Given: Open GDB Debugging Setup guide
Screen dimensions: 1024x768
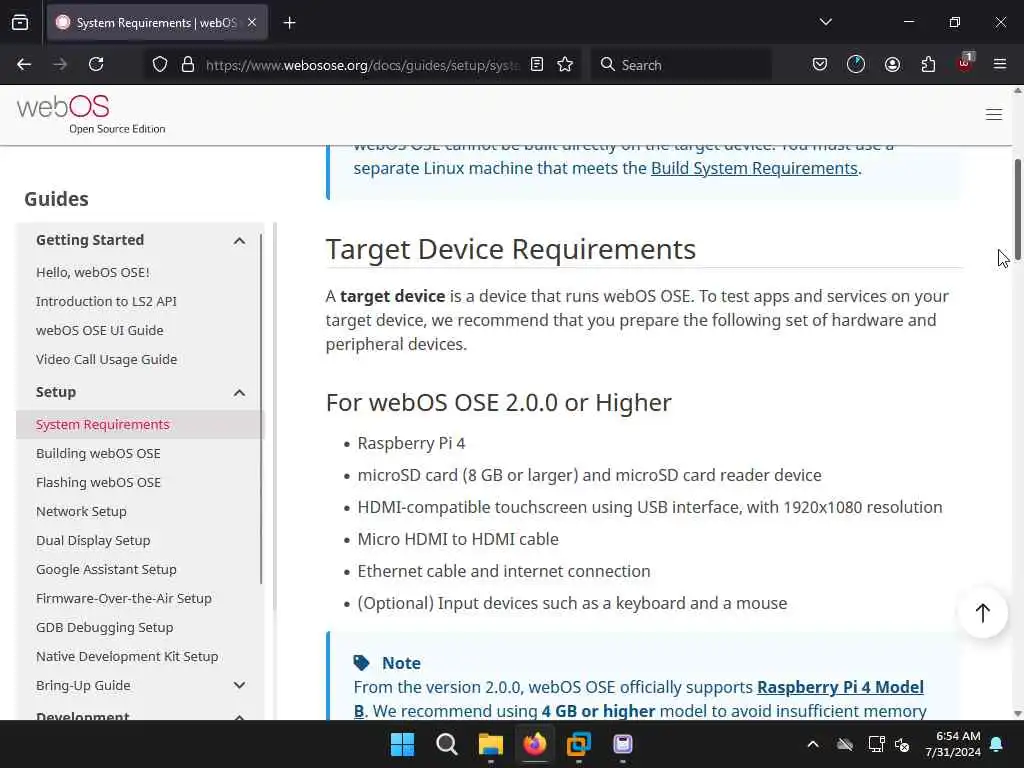Looking at the screenshot, I should pos(104,628).
